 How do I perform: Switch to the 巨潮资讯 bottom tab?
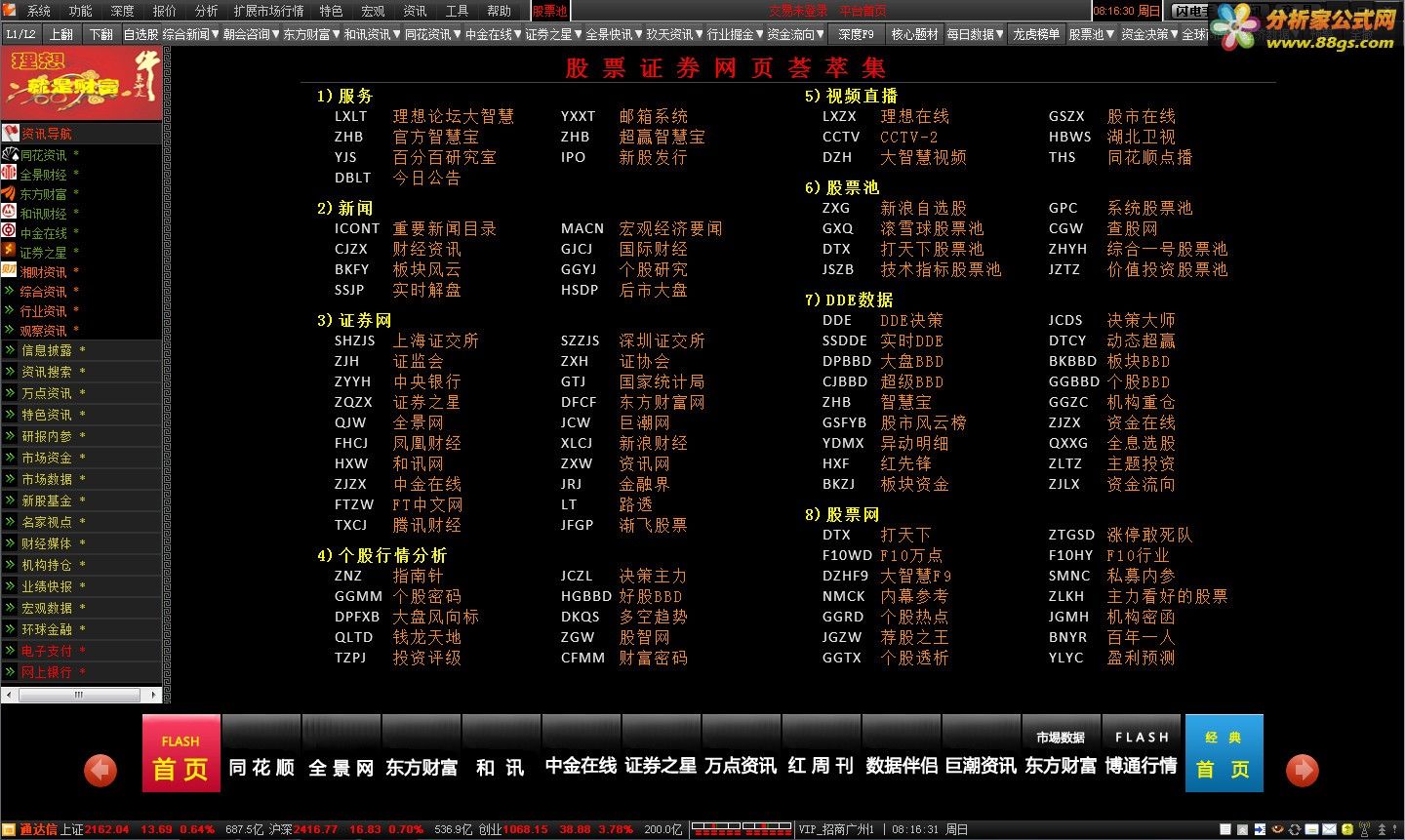(981, 753)
